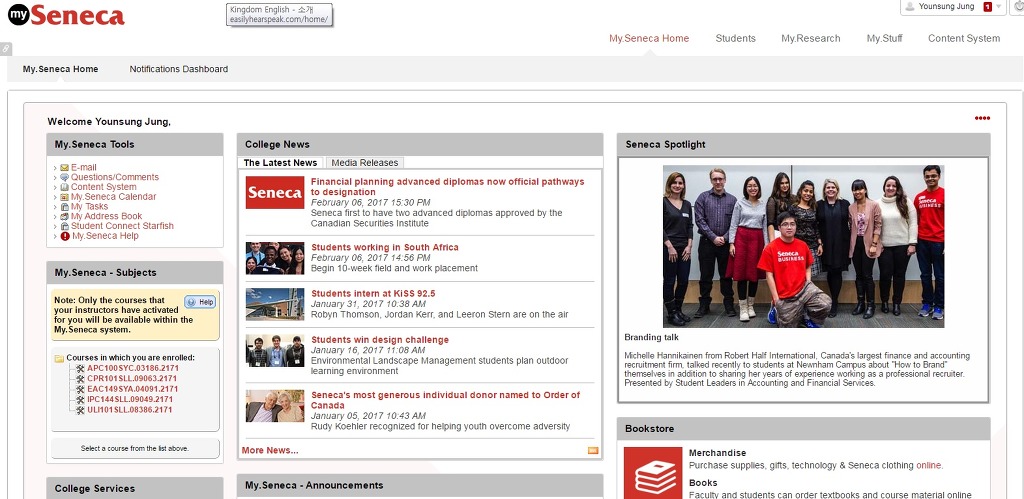Click the Content System tool icon
Viewport: 1024px width, 499px height.
[65, 187]
